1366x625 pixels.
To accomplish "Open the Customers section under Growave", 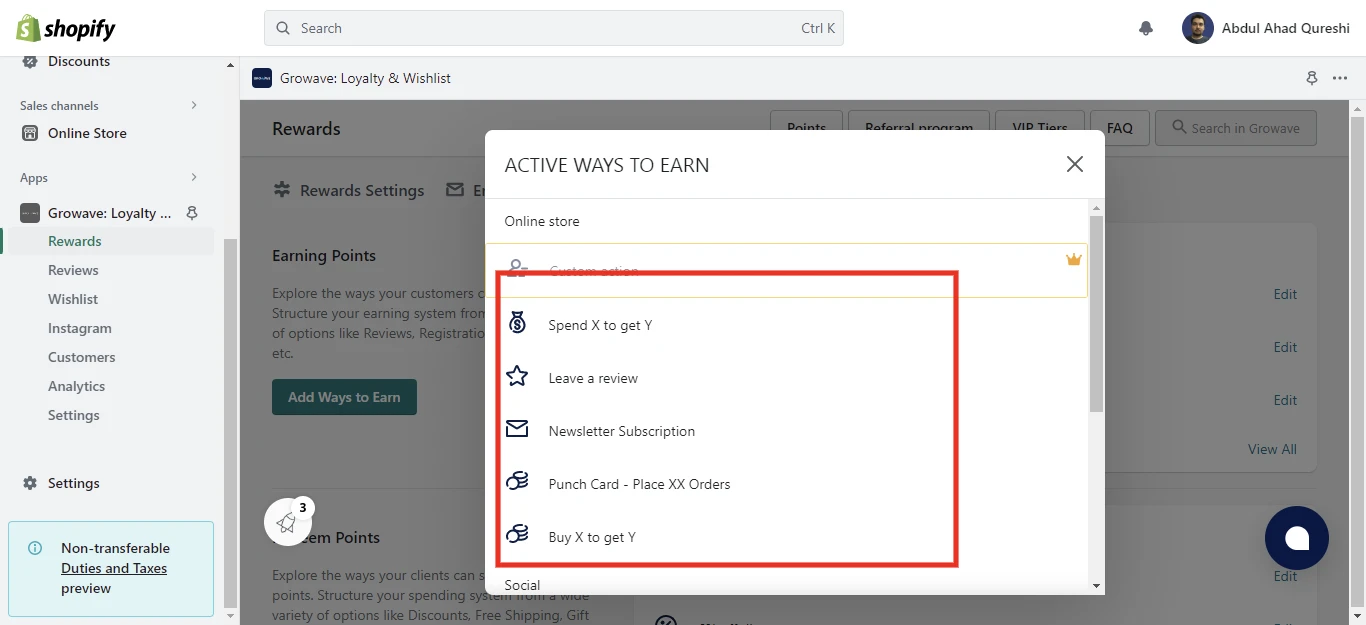I will tap(82, 357).
